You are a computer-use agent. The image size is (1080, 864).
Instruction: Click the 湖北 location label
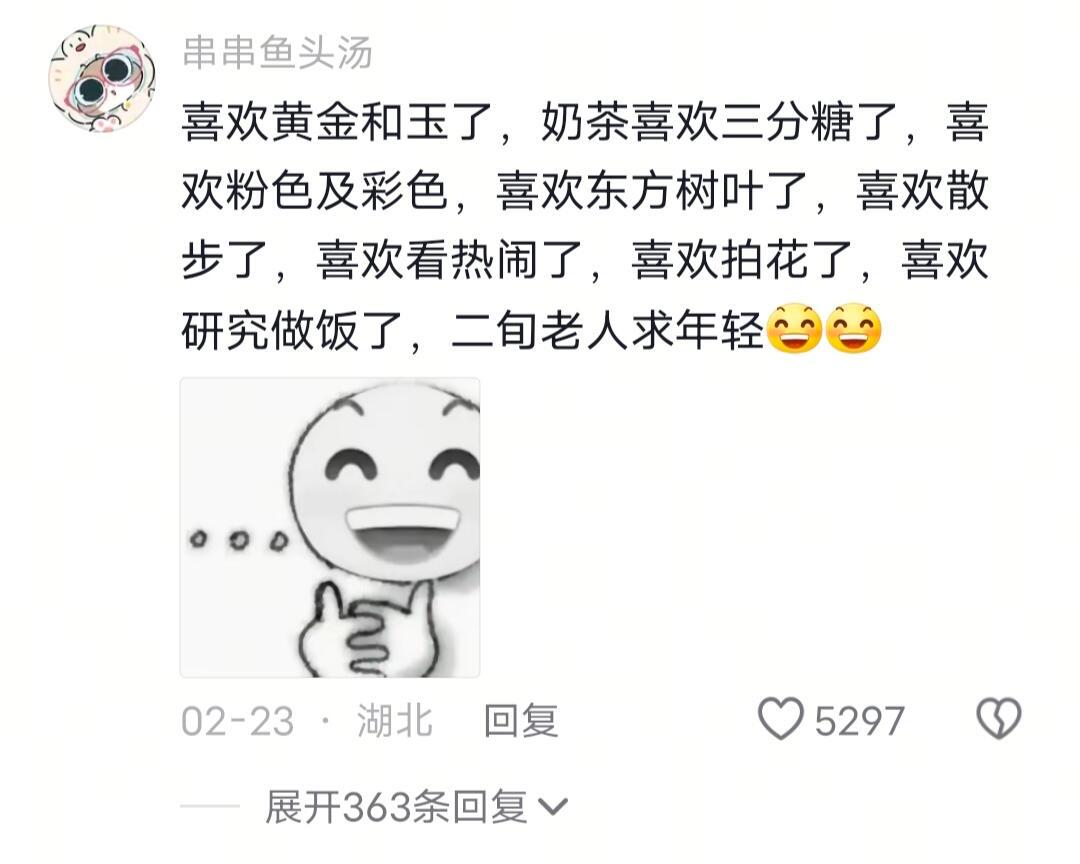tap(394, 721)
